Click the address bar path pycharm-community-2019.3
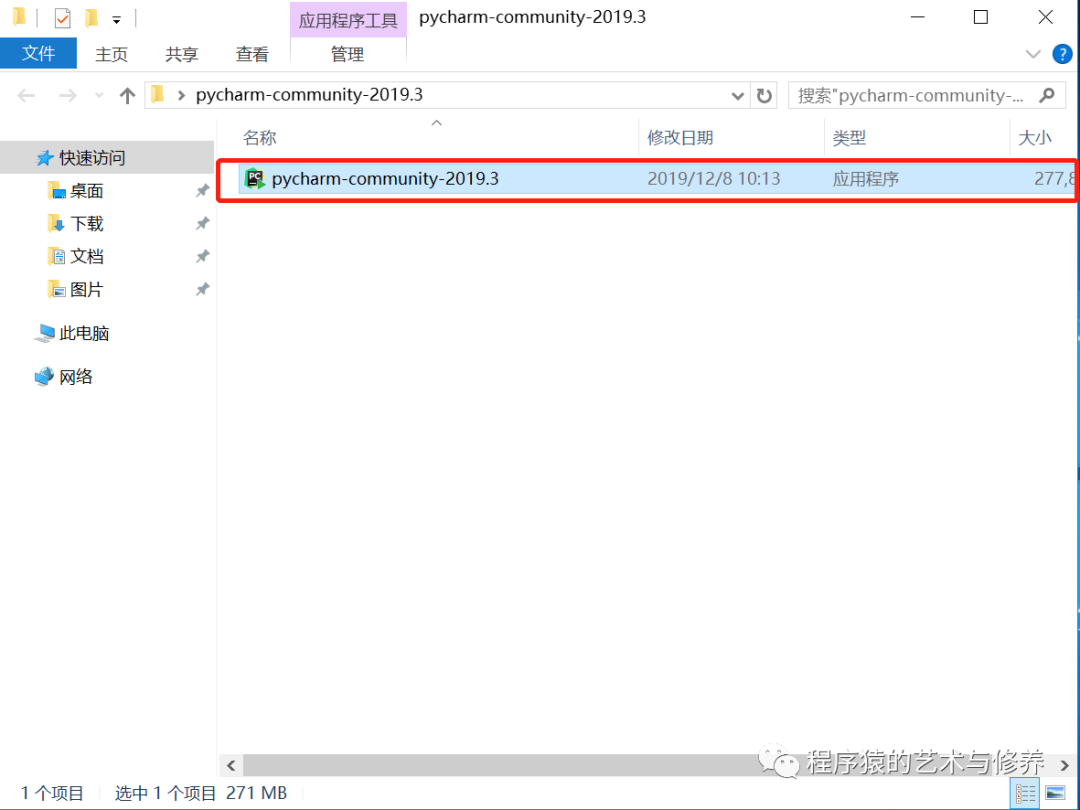This screenshot has height=810, width=1080. click(309, 94)
